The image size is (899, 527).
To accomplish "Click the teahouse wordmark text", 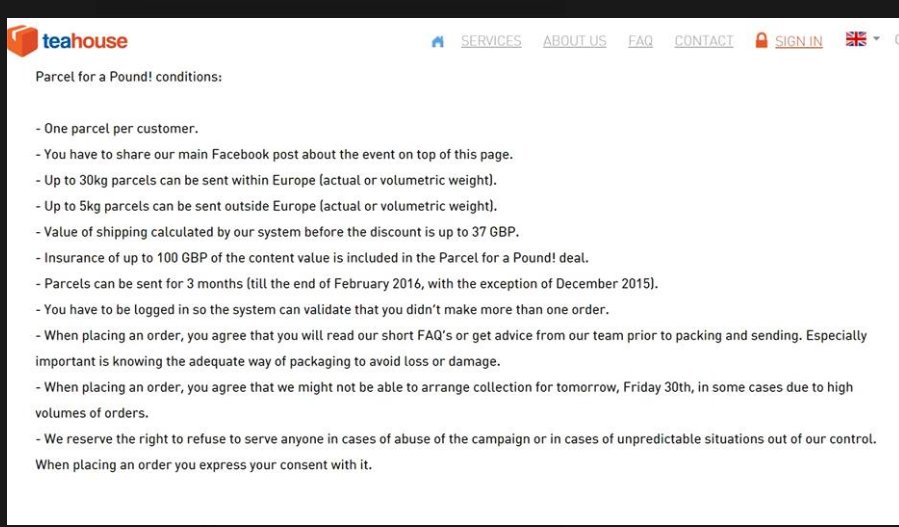I will [x=85, y=41].
